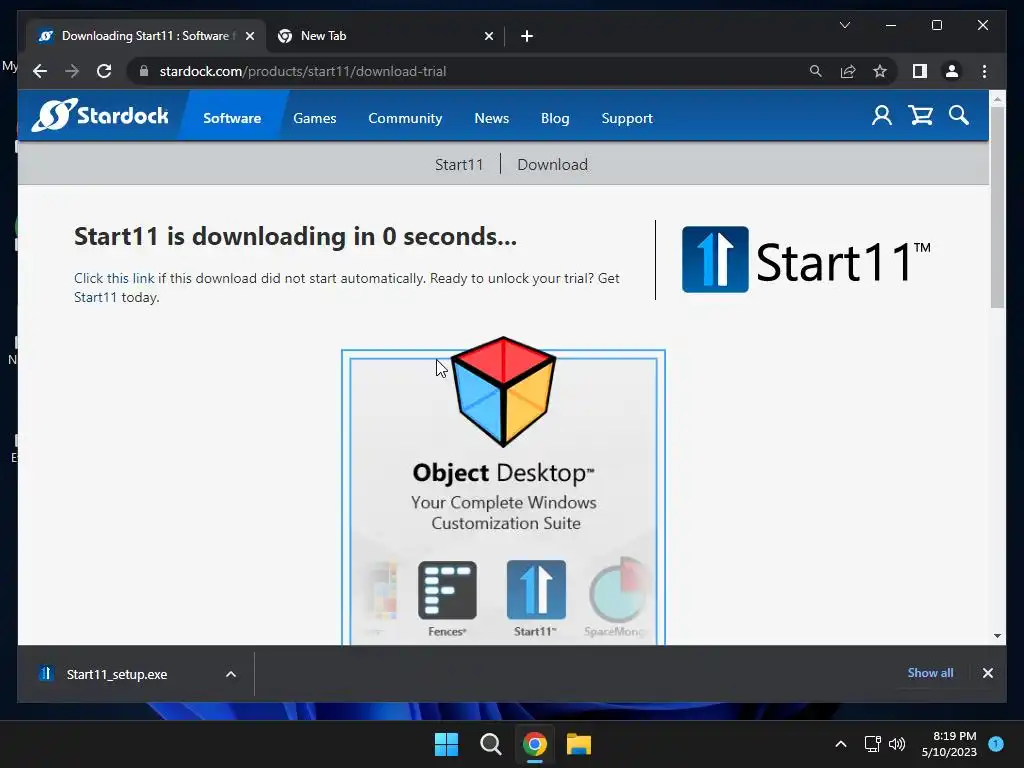The width and height of the screenshot is (1024, 768).
Task: Go to the News section
Action: pos(492,118)
